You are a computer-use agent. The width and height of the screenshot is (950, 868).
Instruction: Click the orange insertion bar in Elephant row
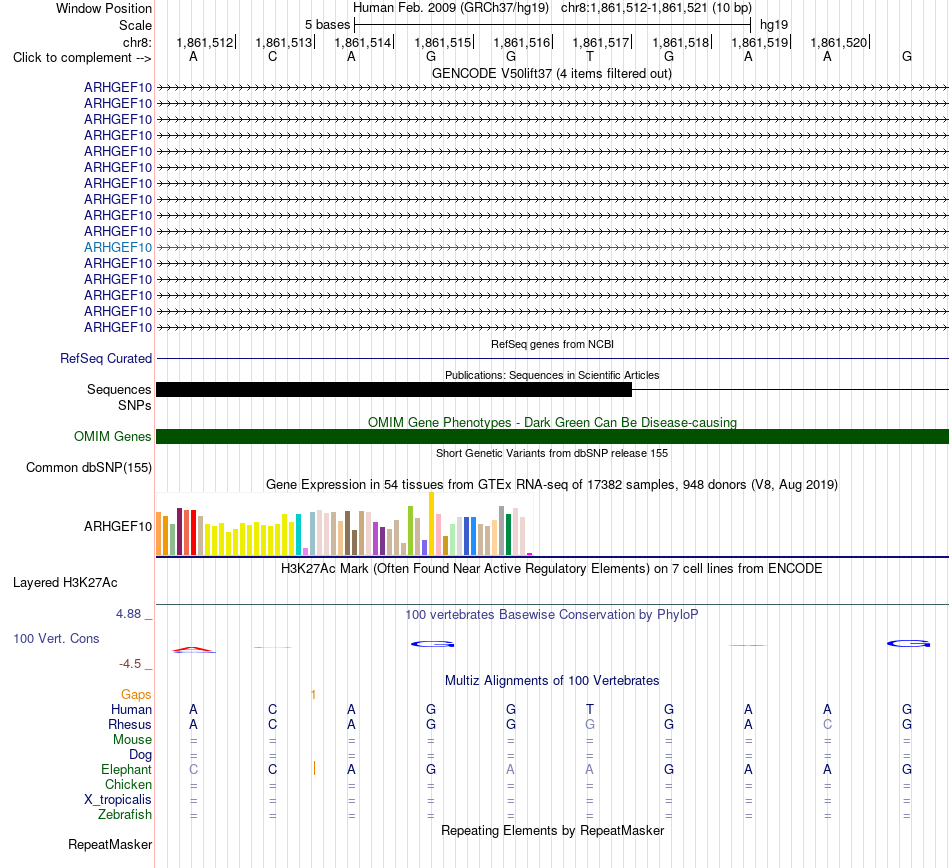[x=314, y=769]
